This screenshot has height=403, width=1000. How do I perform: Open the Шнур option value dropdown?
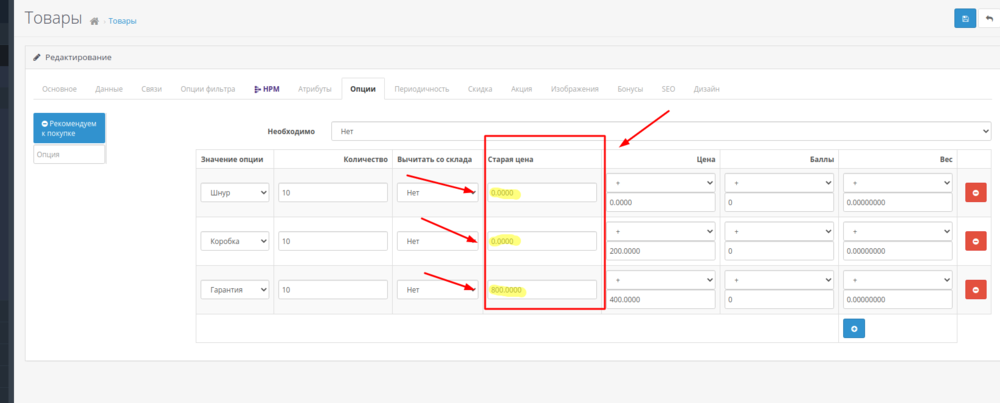tap(235, 192)
